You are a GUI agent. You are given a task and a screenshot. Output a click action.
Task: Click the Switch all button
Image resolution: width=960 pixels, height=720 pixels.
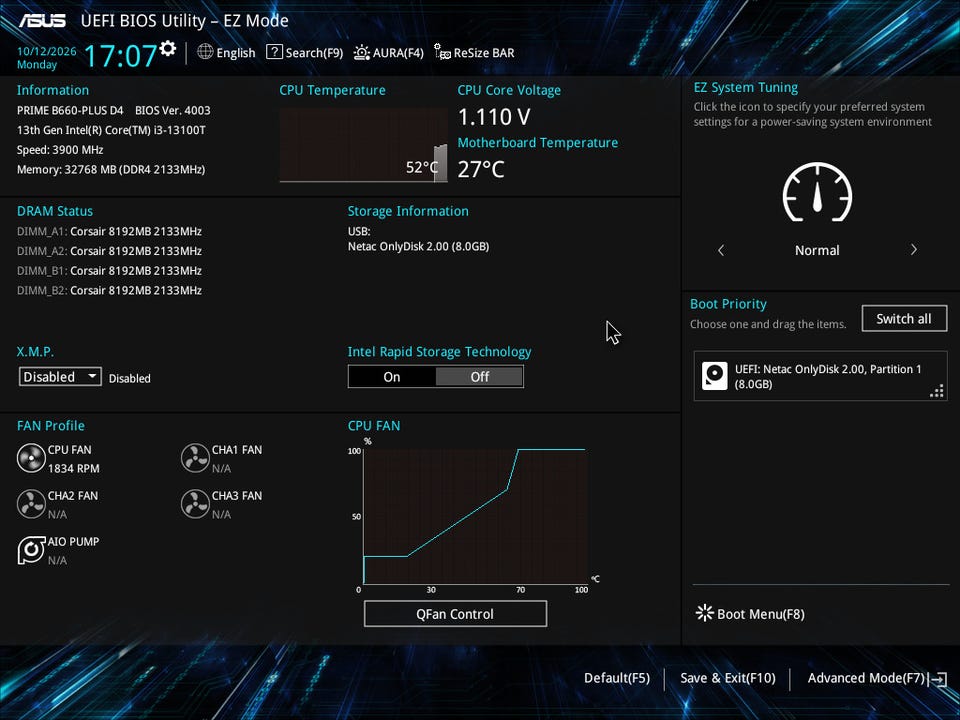904,318
